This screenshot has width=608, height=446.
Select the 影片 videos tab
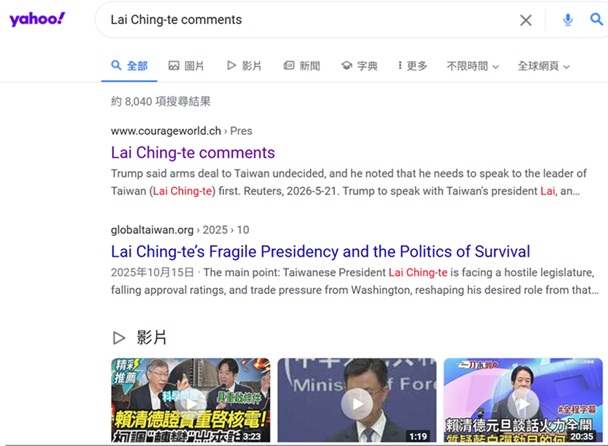(x=244, y=66)
